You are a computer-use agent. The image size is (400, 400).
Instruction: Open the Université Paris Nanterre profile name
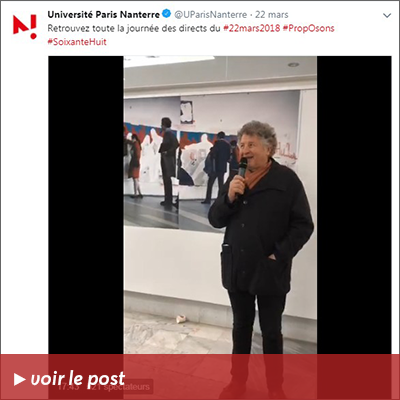[104, 15]
